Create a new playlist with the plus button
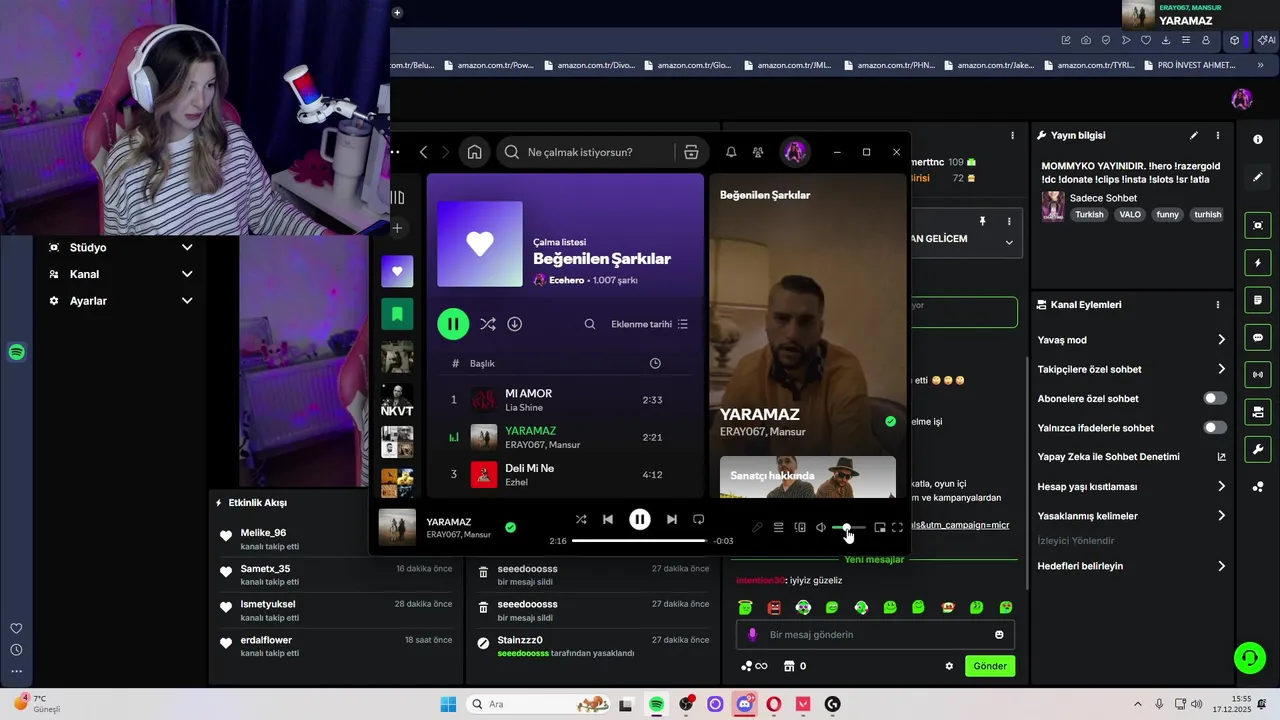 click(397, 228)
